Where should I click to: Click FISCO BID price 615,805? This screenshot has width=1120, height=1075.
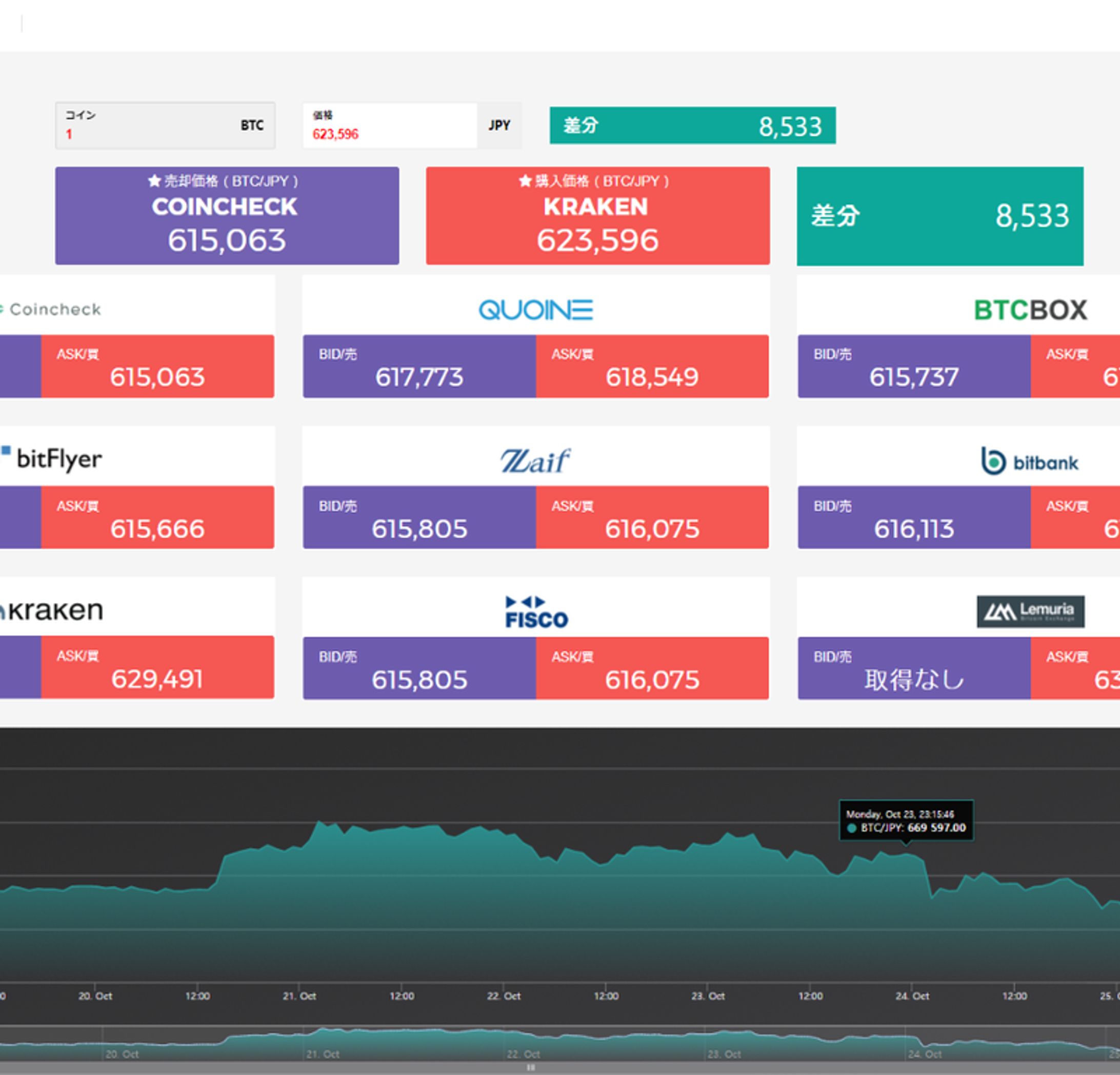419,668
